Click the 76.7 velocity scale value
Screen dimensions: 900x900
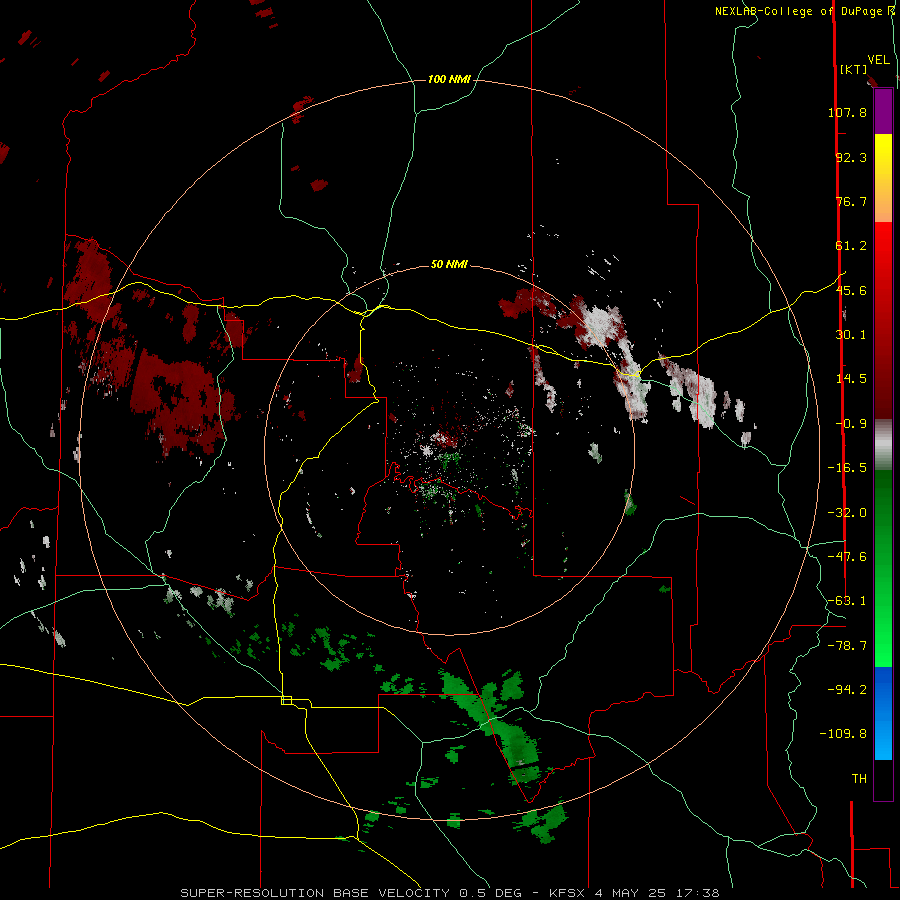click(851, 201)
